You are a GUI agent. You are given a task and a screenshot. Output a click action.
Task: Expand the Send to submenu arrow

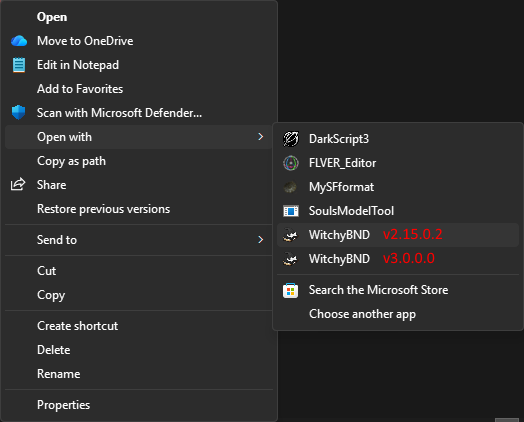point(261,240)
